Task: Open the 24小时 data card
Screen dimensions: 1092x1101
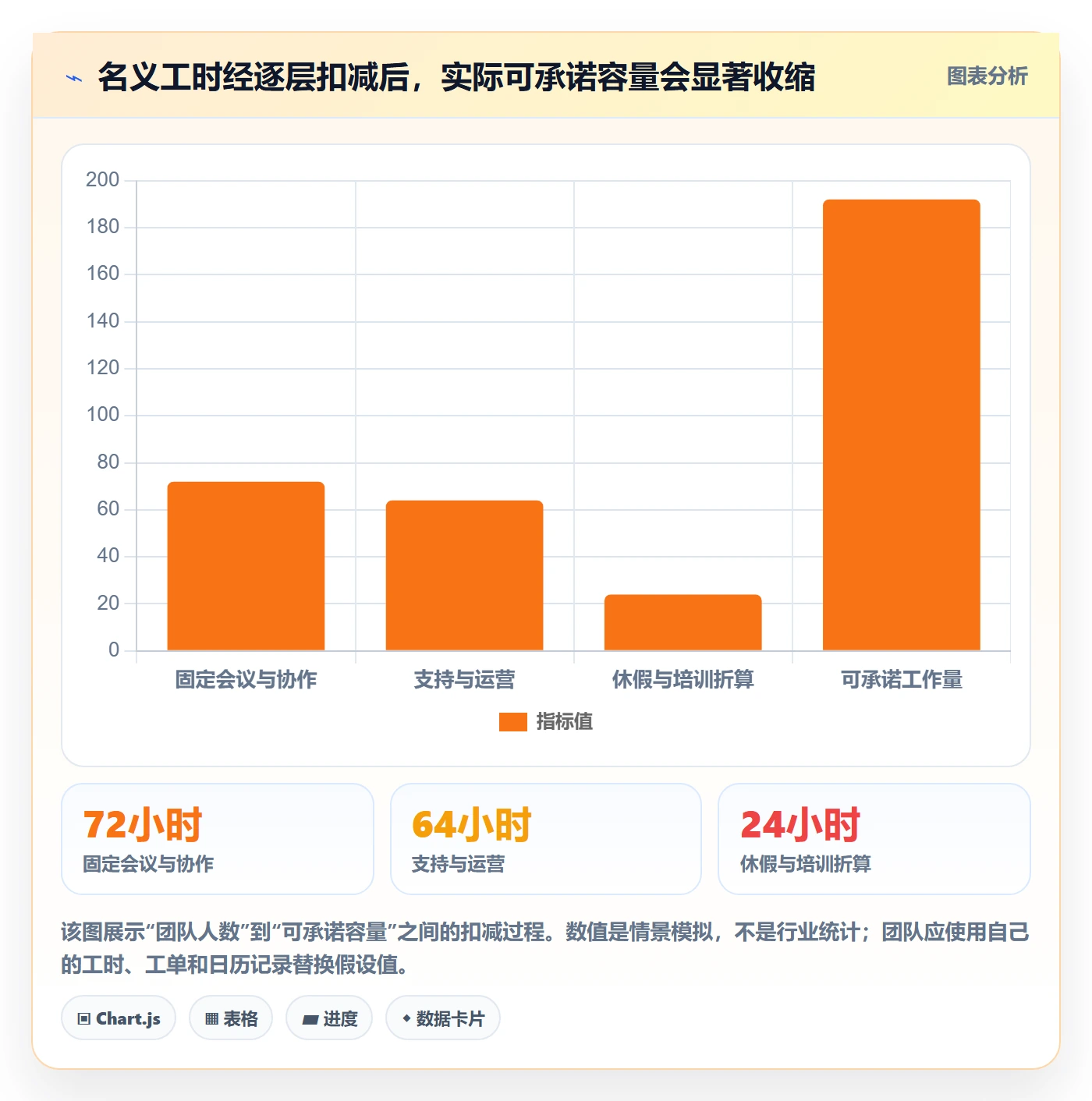Action: [x=874, y=839]
